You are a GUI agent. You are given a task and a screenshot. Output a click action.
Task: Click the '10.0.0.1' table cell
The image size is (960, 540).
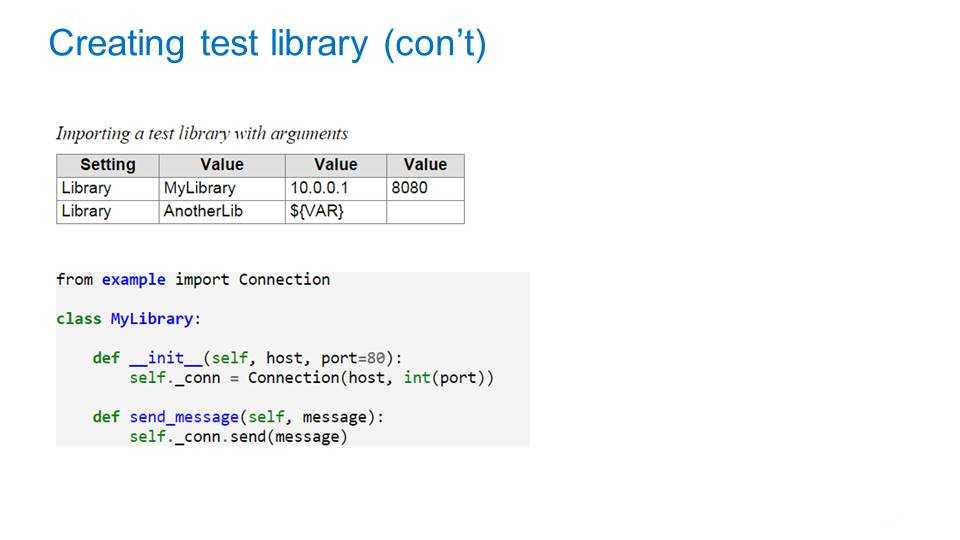[x=320, y=188]
